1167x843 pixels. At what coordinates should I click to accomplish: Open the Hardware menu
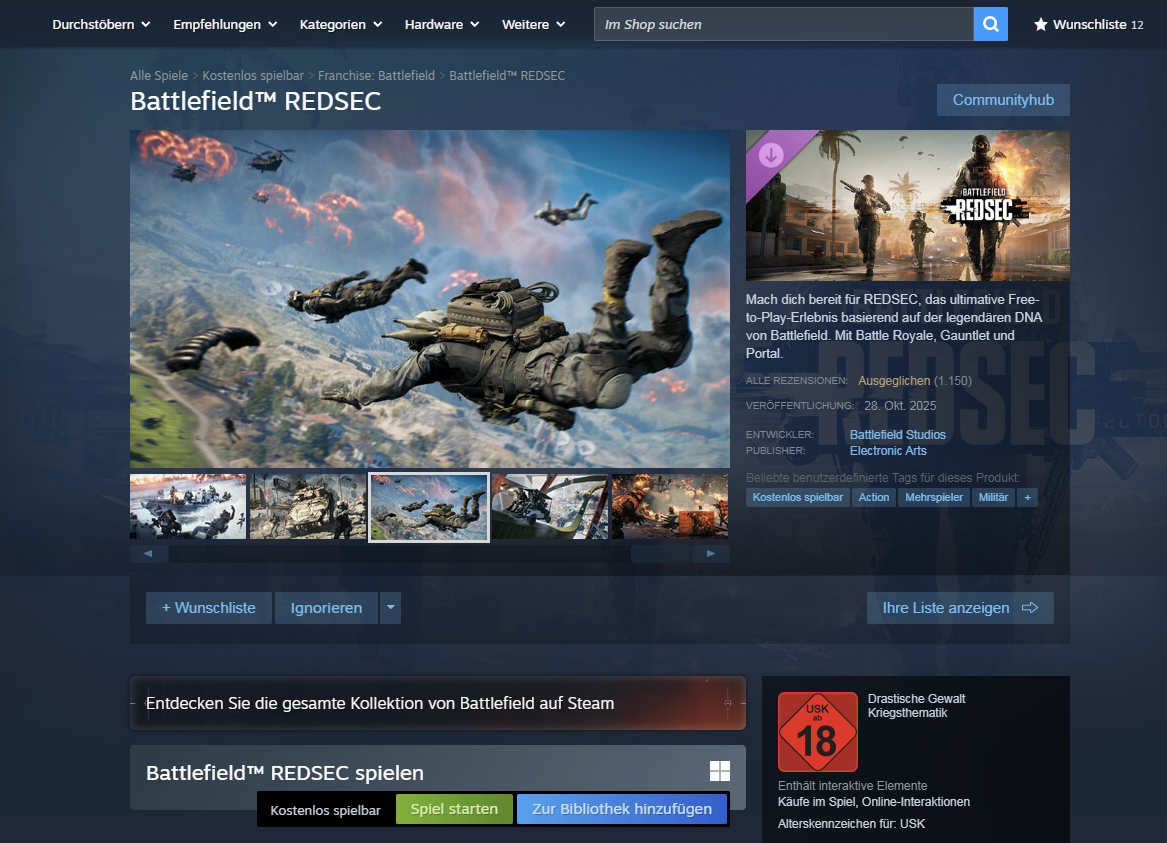coord(441,24)
